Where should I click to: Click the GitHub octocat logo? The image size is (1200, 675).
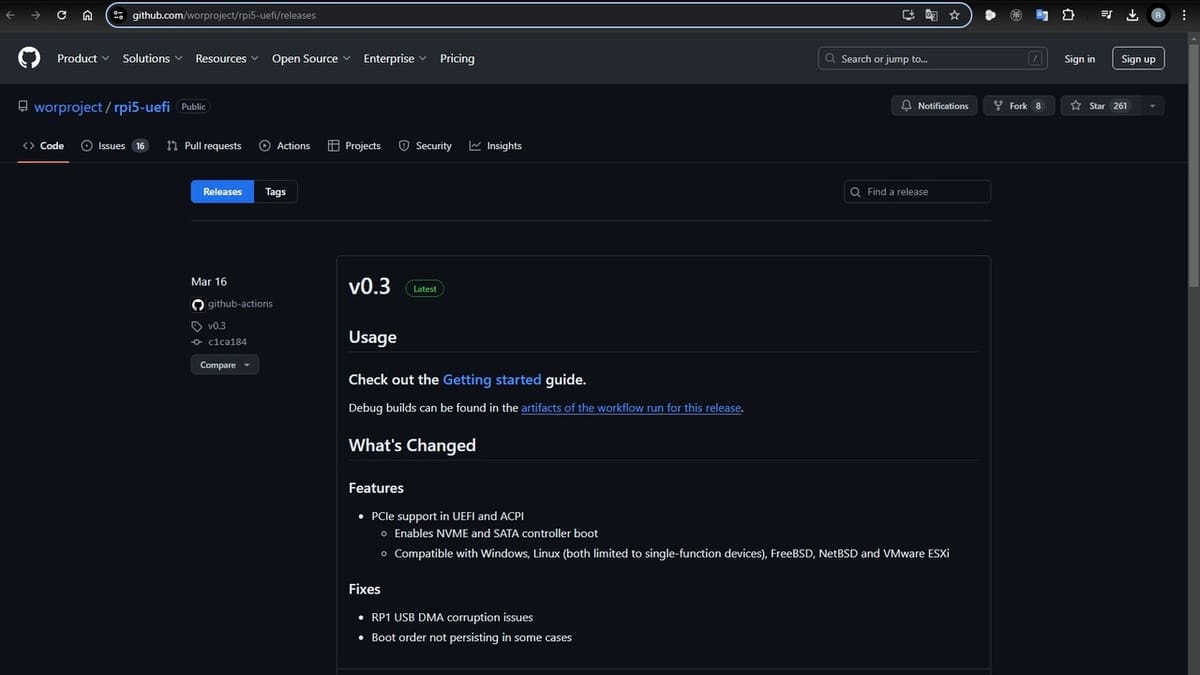(x=29, y=58)
